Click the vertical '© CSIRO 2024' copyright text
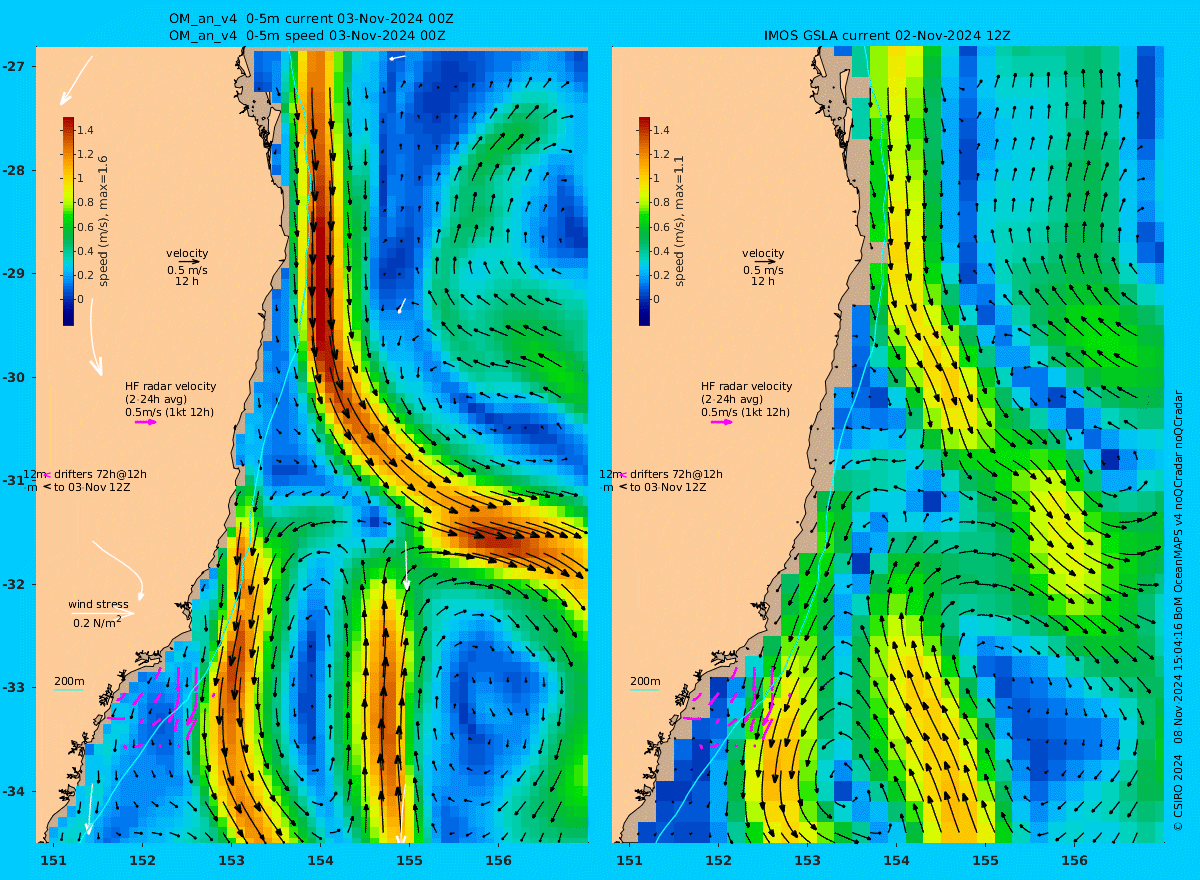This screenshot has height=880, width=1200. click(x=1177, y=795)
